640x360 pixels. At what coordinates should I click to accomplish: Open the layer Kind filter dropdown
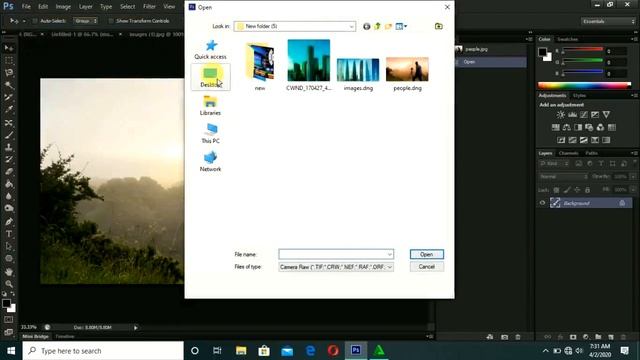coord(554,164)
